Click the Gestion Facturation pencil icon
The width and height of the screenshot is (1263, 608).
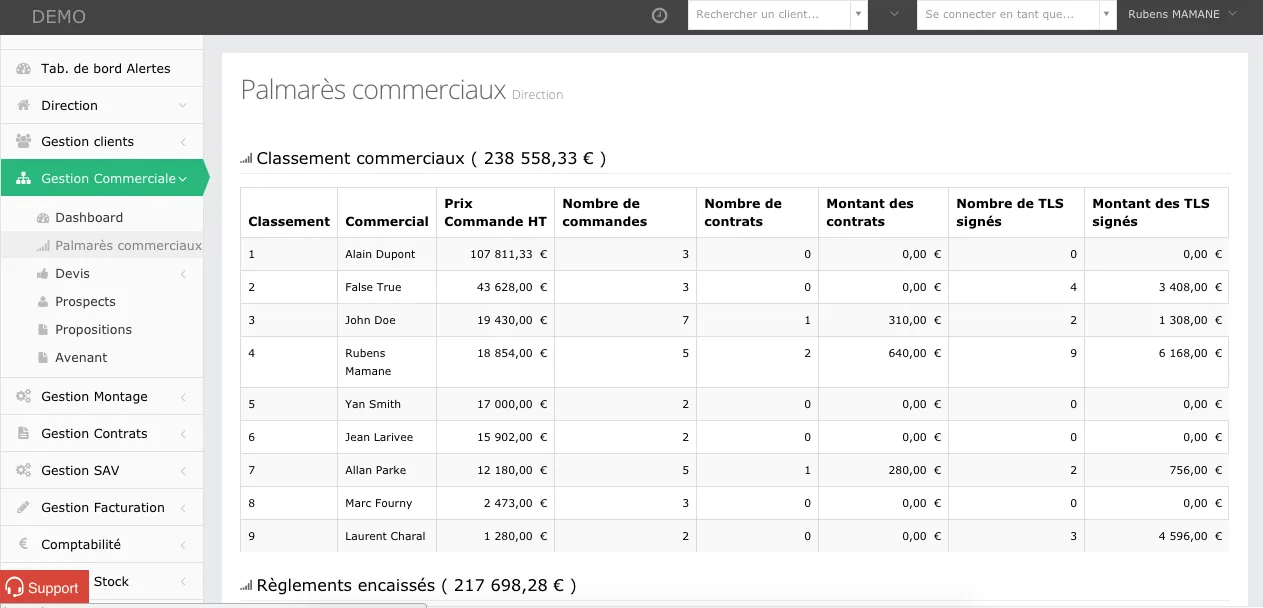[x=24, y=508]
